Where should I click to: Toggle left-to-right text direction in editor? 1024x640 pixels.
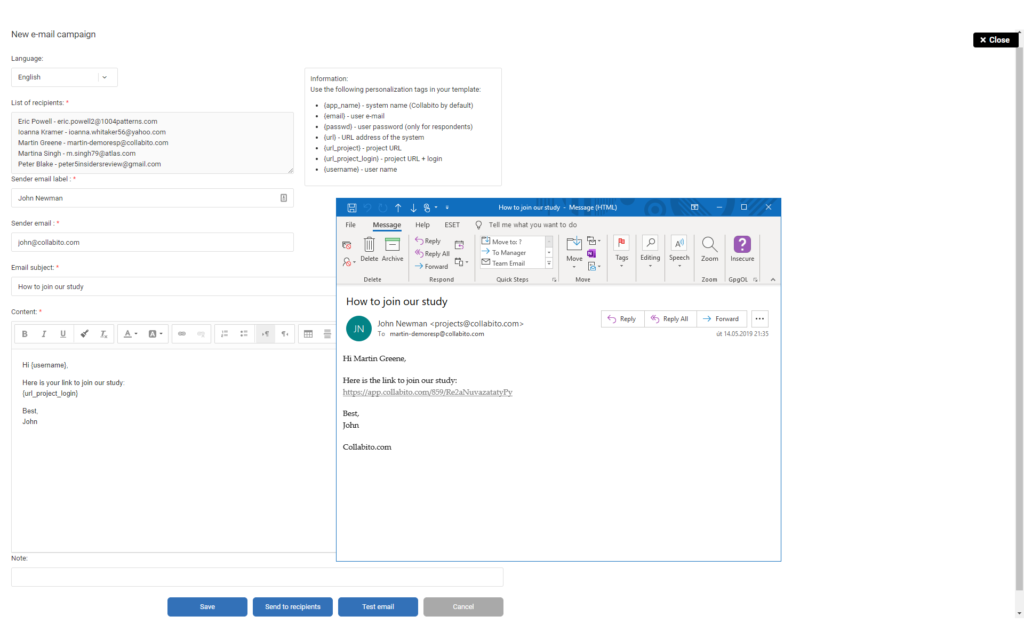[x=266, y=334]
